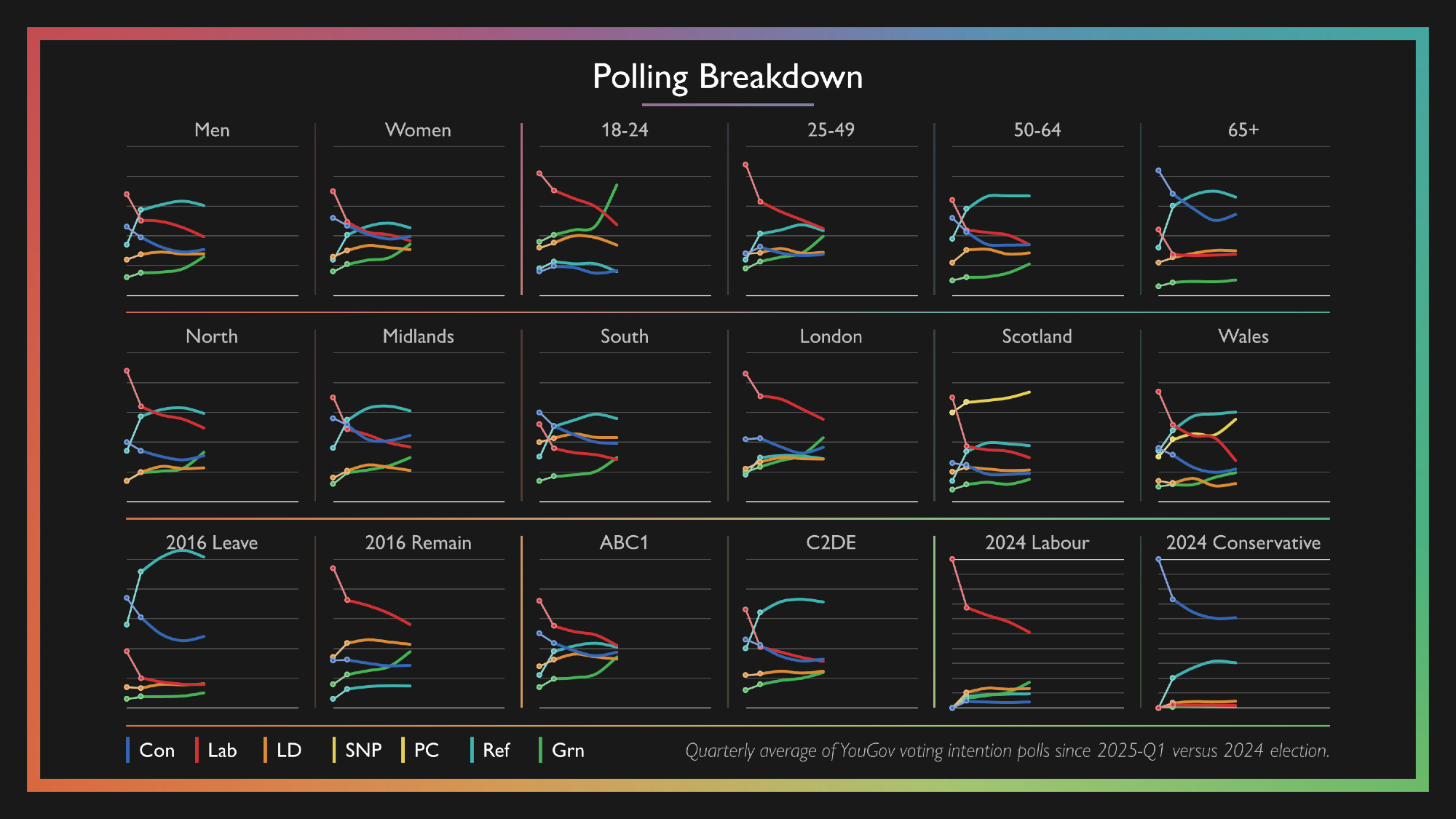Click the YouGov quarterly average footnote text
The image size is (1456, 819).
tap(1007, 751)
